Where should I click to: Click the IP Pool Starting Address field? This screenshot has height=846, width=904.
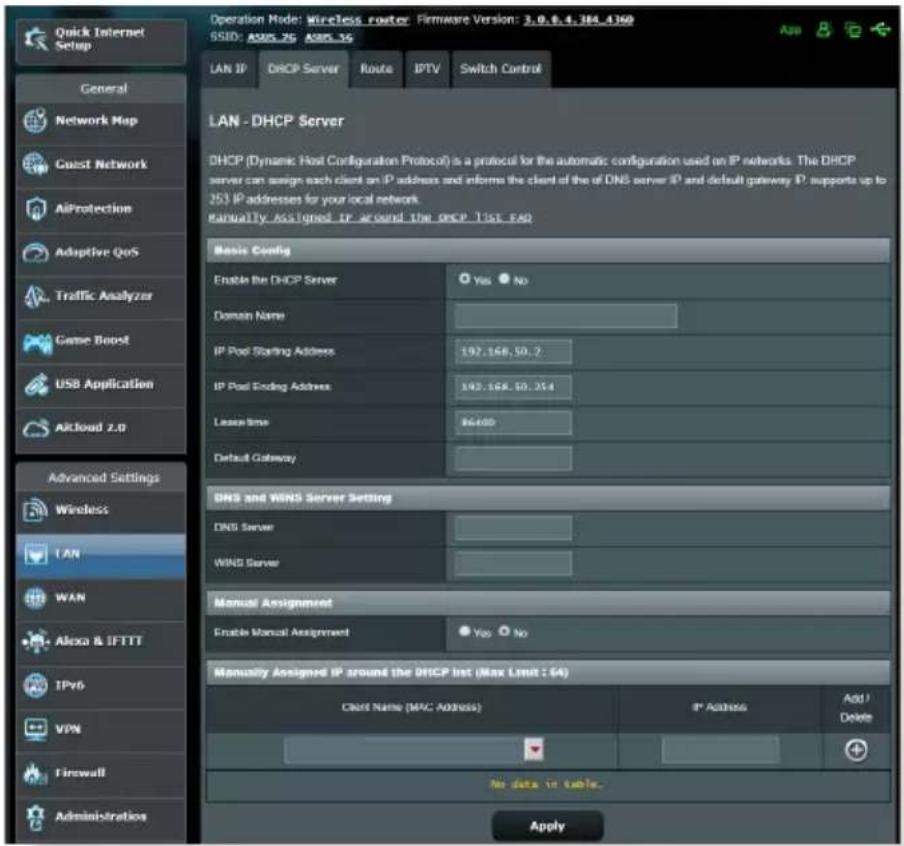click(513, 351)
